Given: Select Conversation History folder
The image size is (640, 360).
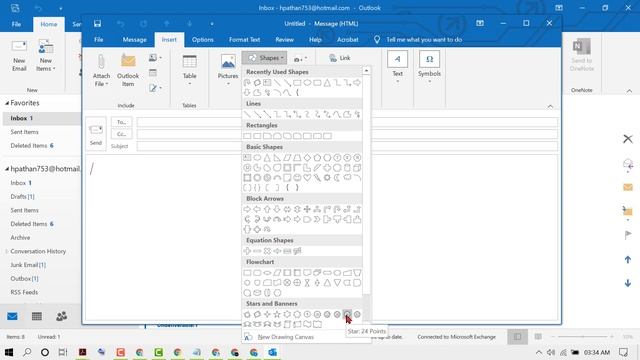Looking at the screenshot, I should [x=38, y=251].
